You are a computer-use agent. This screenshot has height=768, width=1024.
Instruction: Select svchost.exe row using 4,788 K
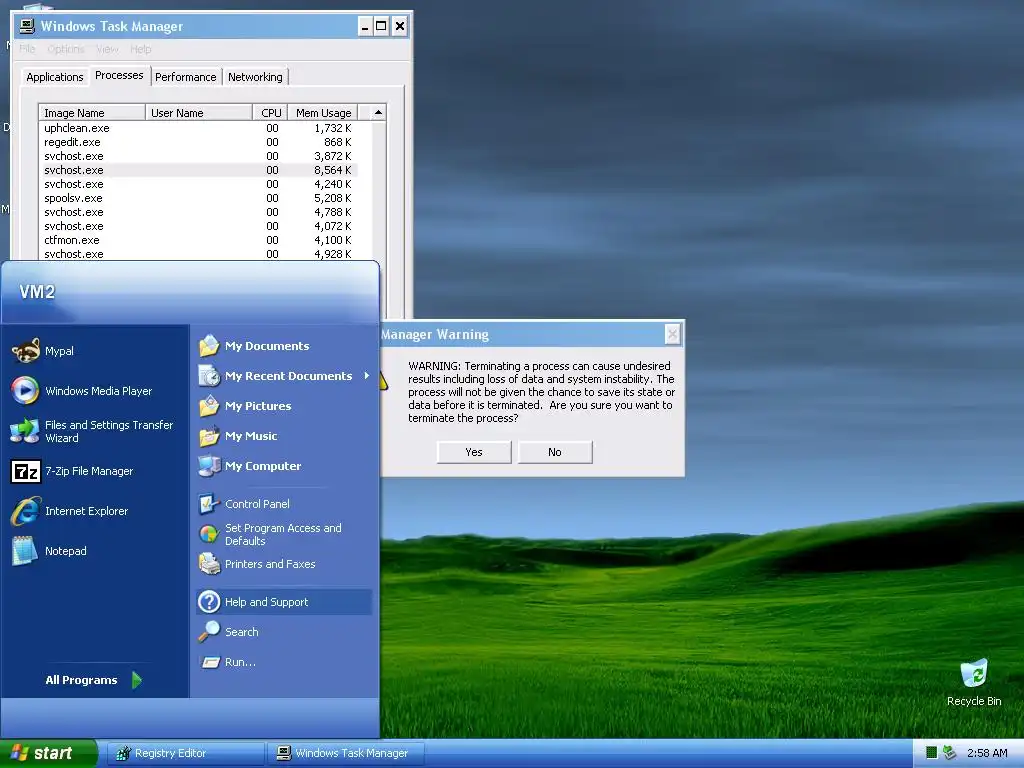tap(198, 212)
